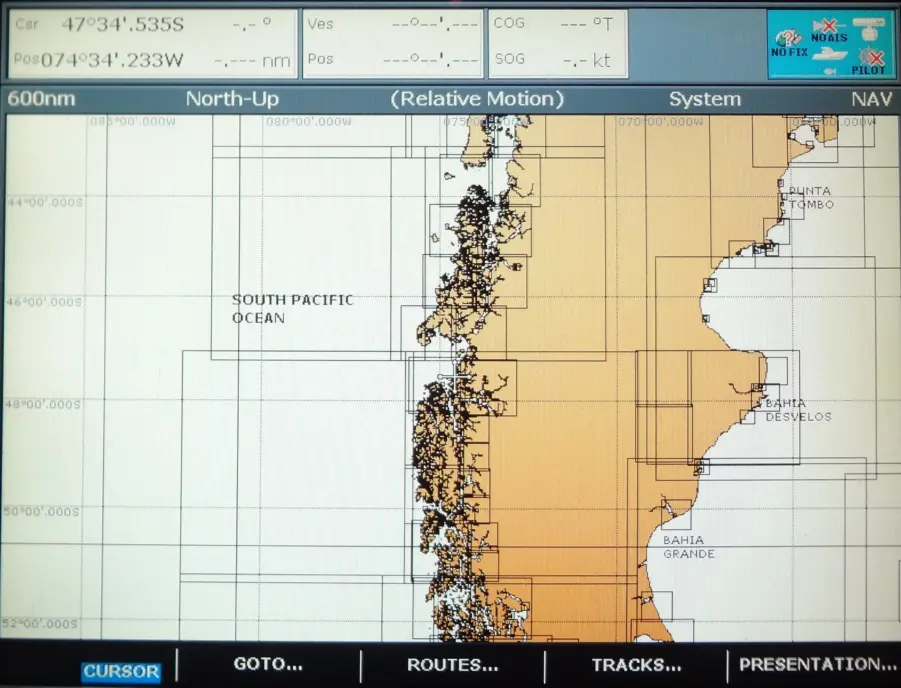The image size is (901, 688).
Task: Click the radar scanner status icon
Action: coord(868,28)
